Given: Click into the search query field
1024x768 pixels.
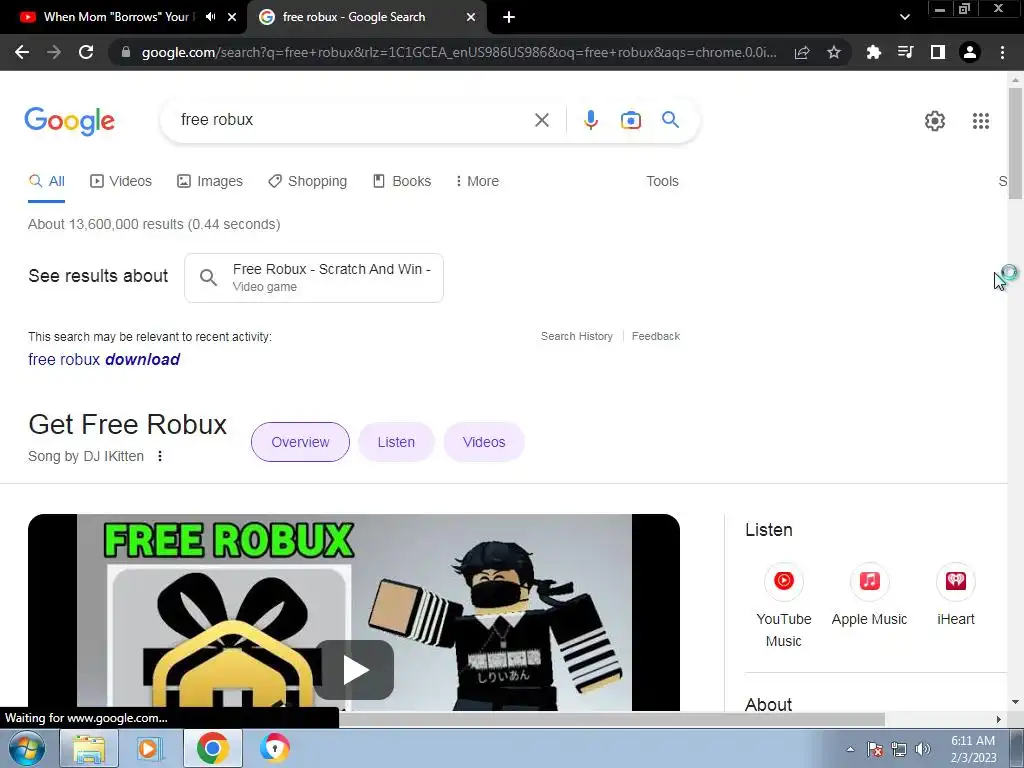Looking at the screenshot, I should pos(353,120).
